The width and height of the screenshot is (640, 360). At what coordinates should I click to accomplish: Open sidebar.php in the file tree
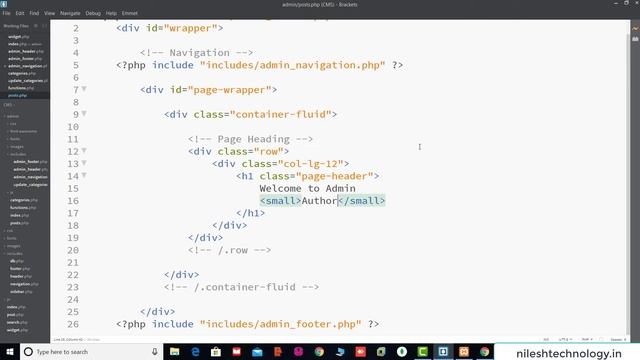coord(21,292)
